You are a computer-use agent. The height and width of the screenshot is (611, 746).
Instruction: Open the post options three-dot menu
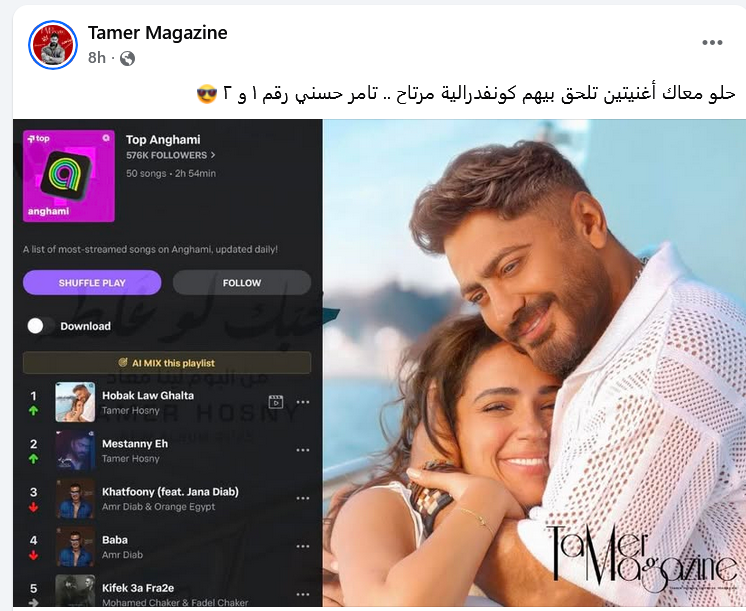[x=712, y=43]
